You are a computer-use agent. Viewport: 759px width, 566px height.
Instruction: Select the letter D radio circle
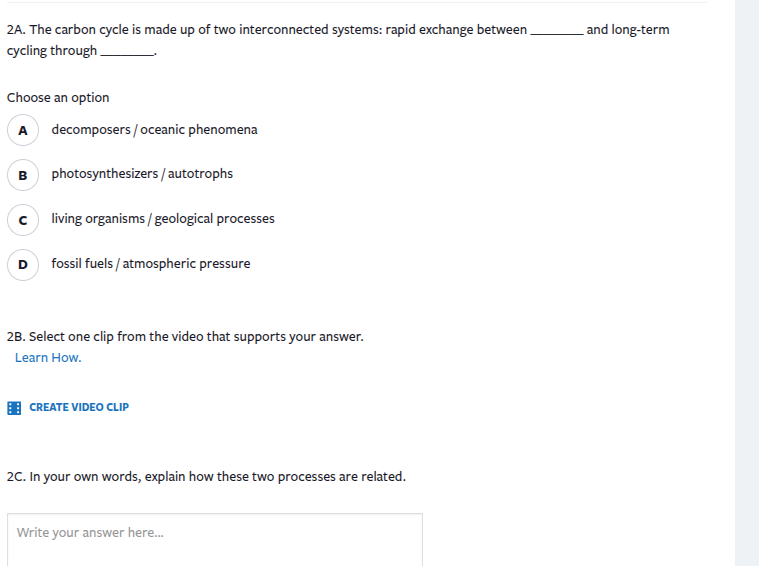pos(22,264)
